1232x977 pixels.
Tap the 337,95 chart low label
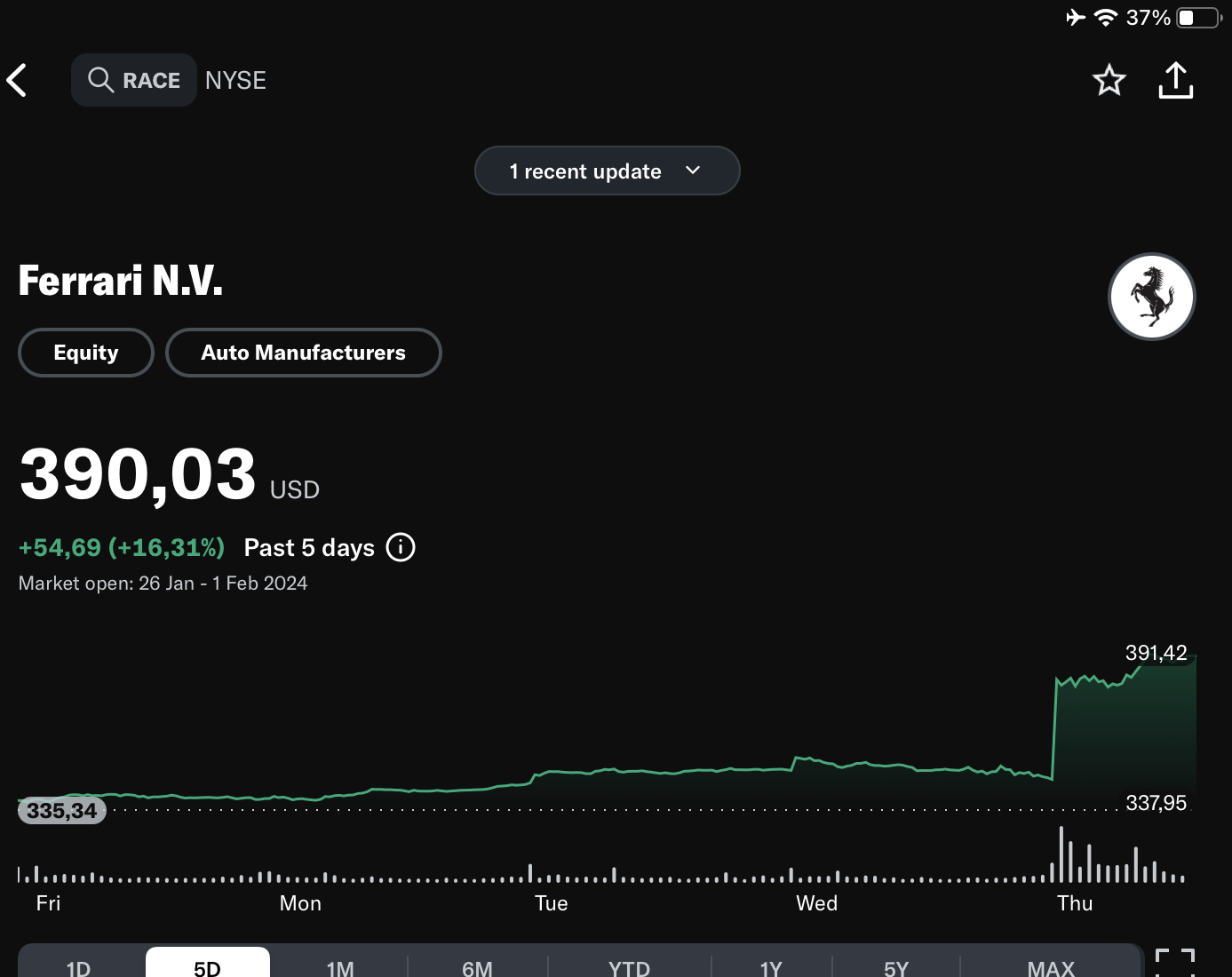pyautogui.click(x=1156, y=803)
